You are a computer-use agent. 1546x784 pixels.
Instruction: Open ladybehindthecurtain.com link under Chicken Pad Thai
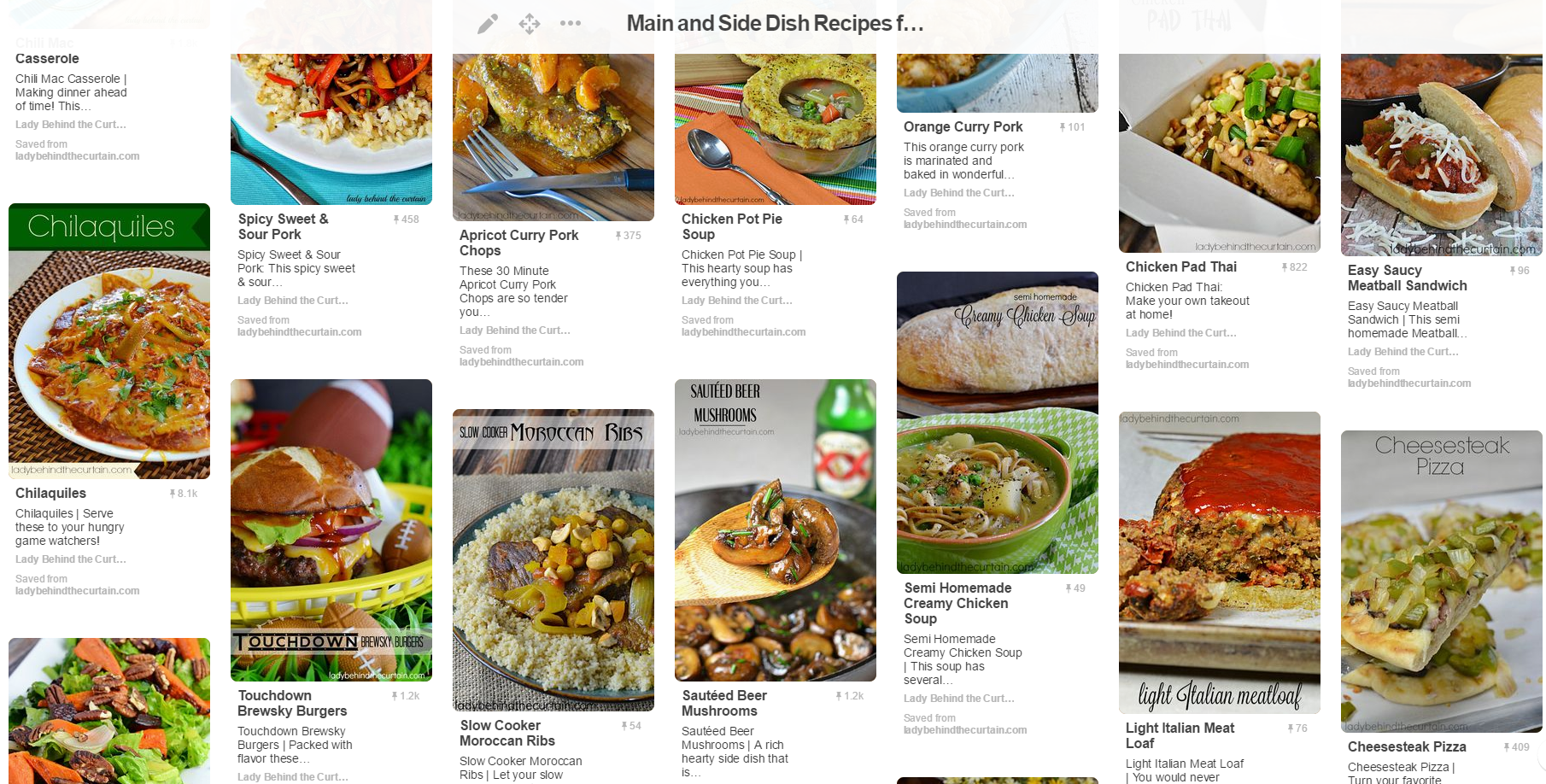point(1186,365)
